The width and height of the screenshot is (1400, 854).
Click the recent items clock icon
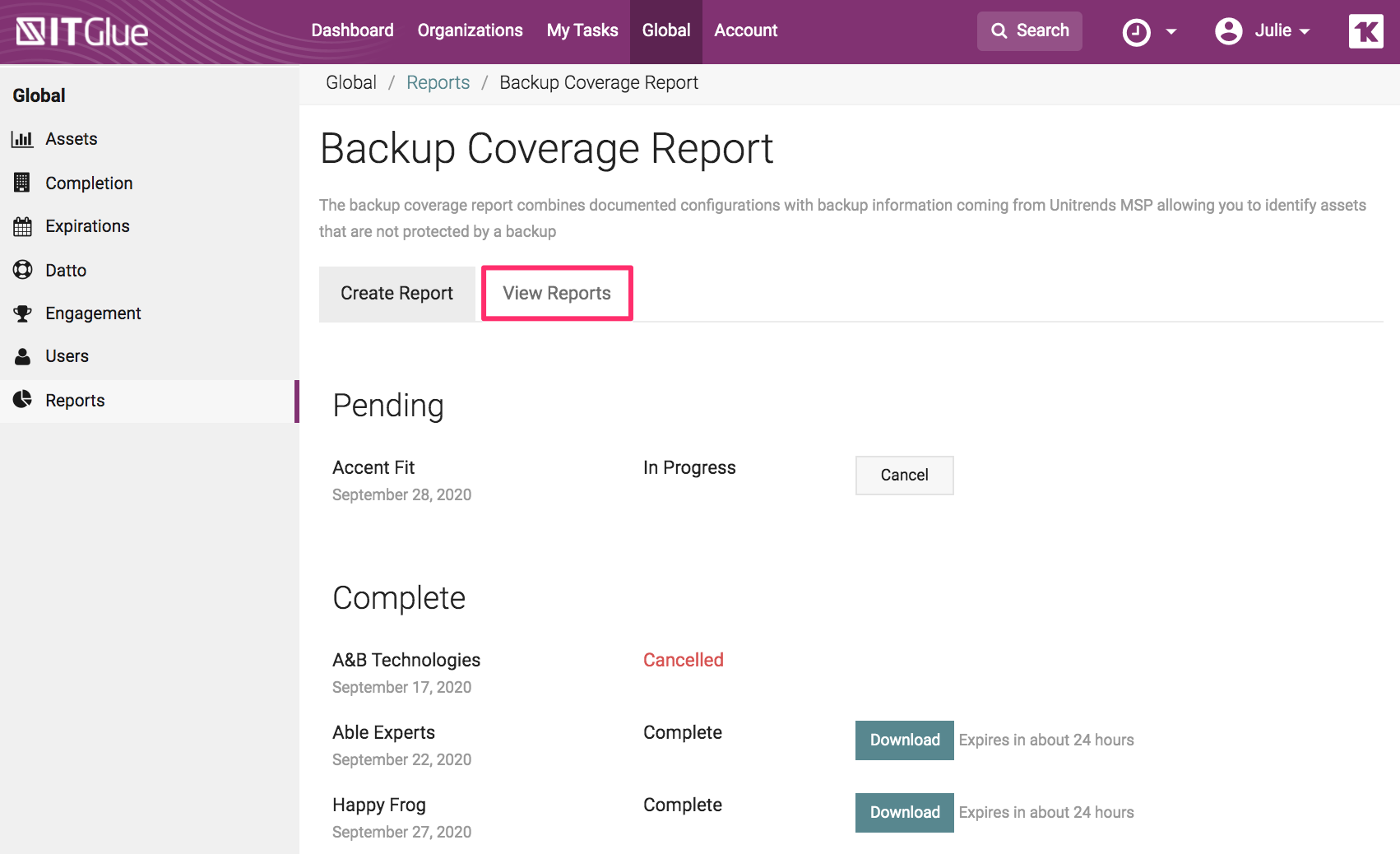pos(1136,31)
